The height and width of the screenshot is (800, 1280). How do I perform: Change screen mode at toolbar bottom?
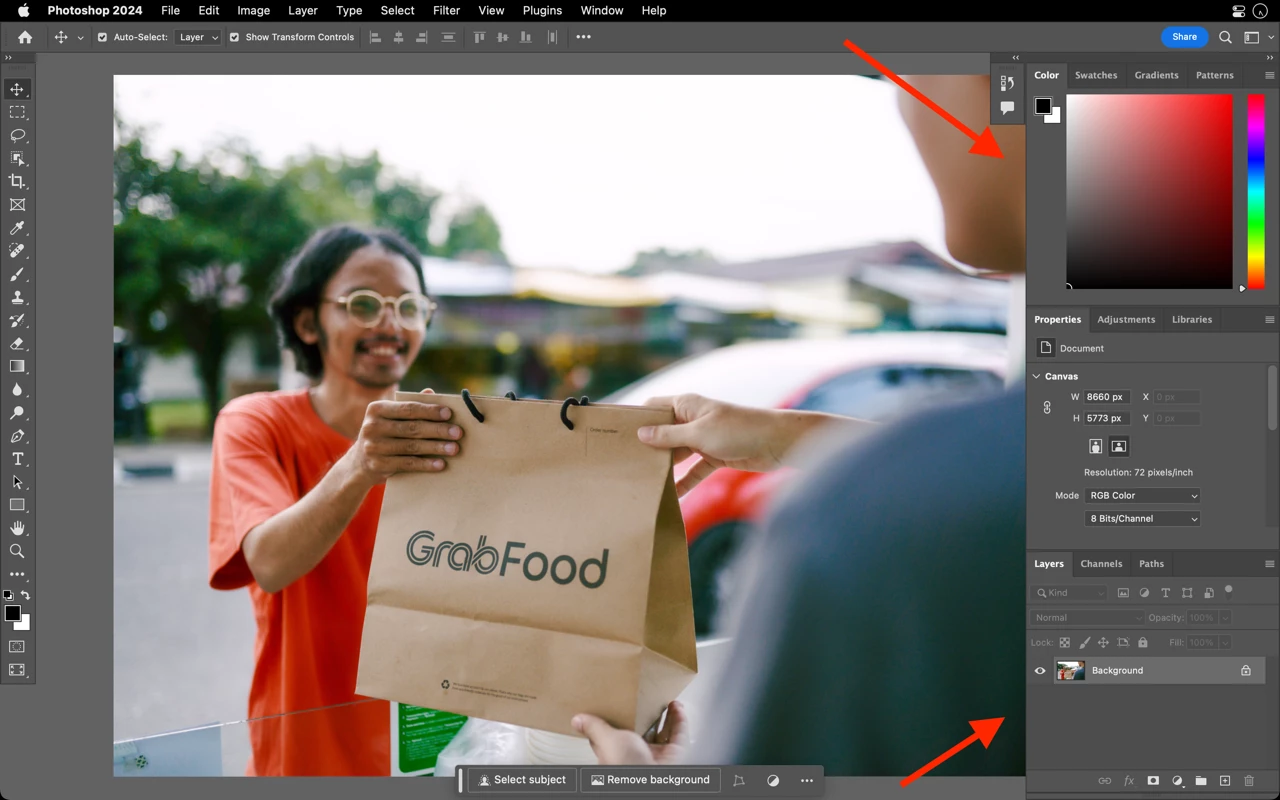point(17,670)
